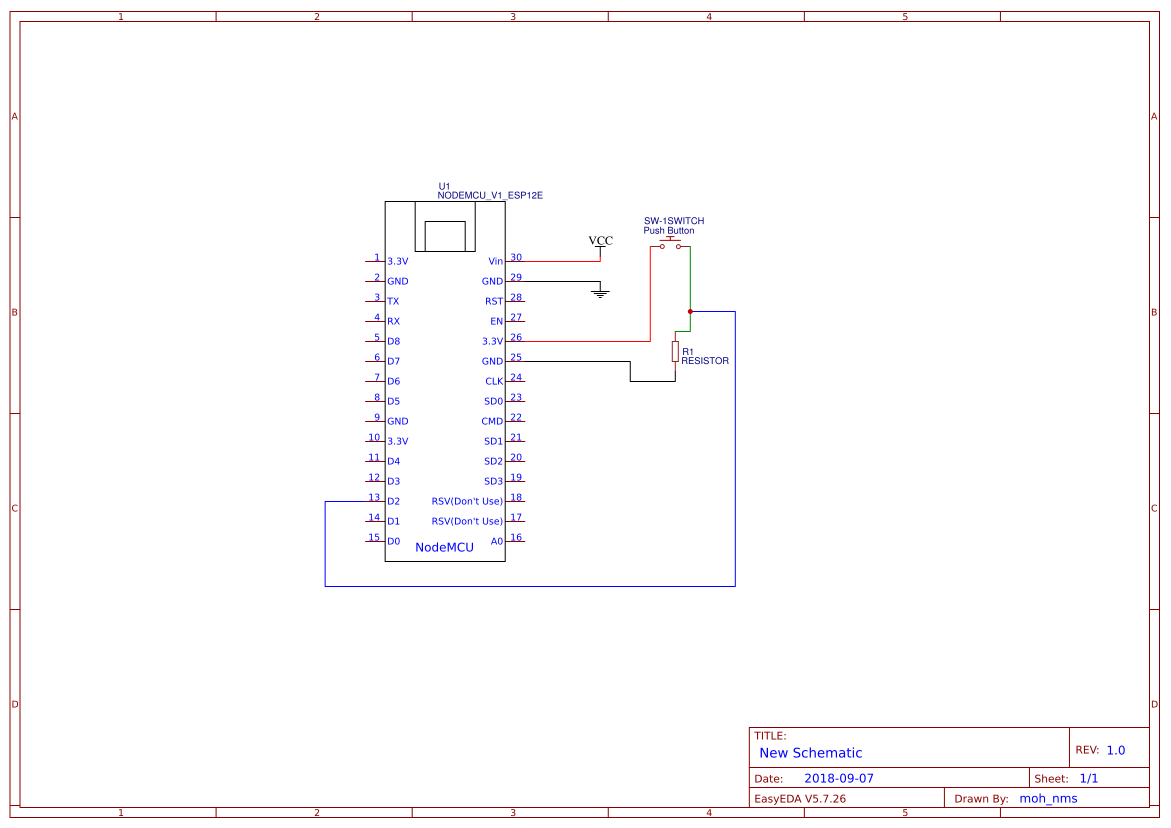The width and height of the screenshot is (1171, 828).
Task: Click the NODEMCU_V1_ESP12E part name
Action: point(490,196)
